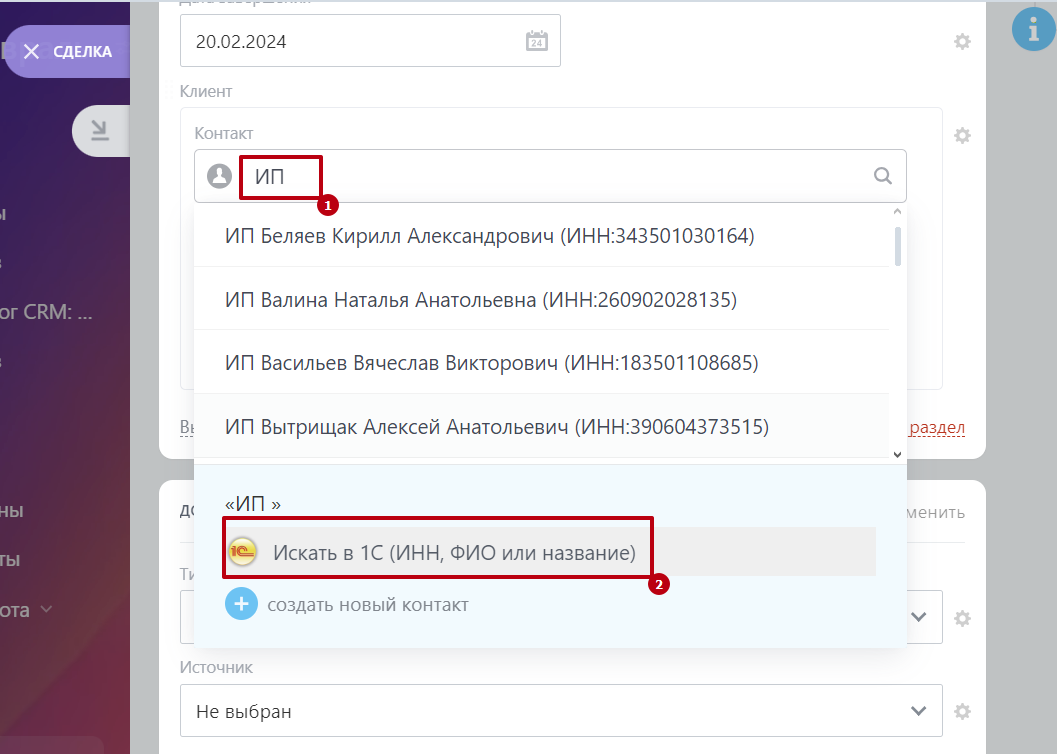The image size is (1057, 754).
Task: Open the gear settings beside the Клиент block
Action: (x=962, y=136)
